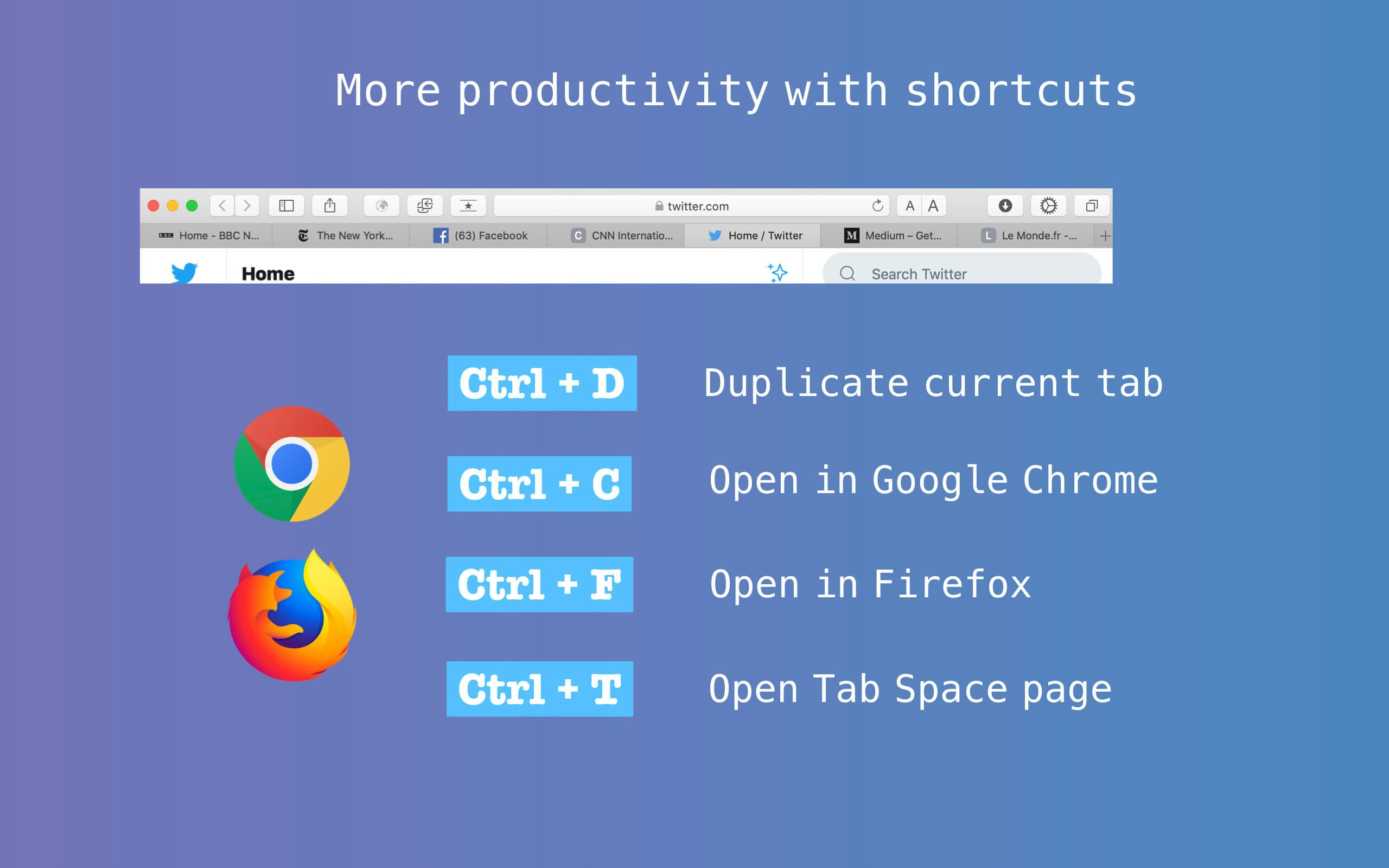Click the gear extension toolbar icon
Screen dimensions: 1389x868
[x=1048, y=206]
